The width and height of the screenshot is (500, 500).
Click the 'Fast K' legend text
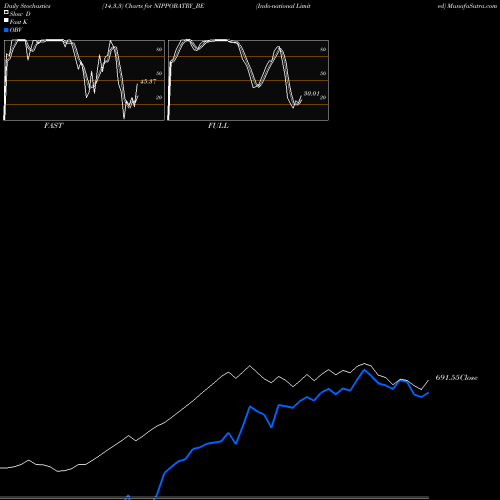(x=19, y=22)
